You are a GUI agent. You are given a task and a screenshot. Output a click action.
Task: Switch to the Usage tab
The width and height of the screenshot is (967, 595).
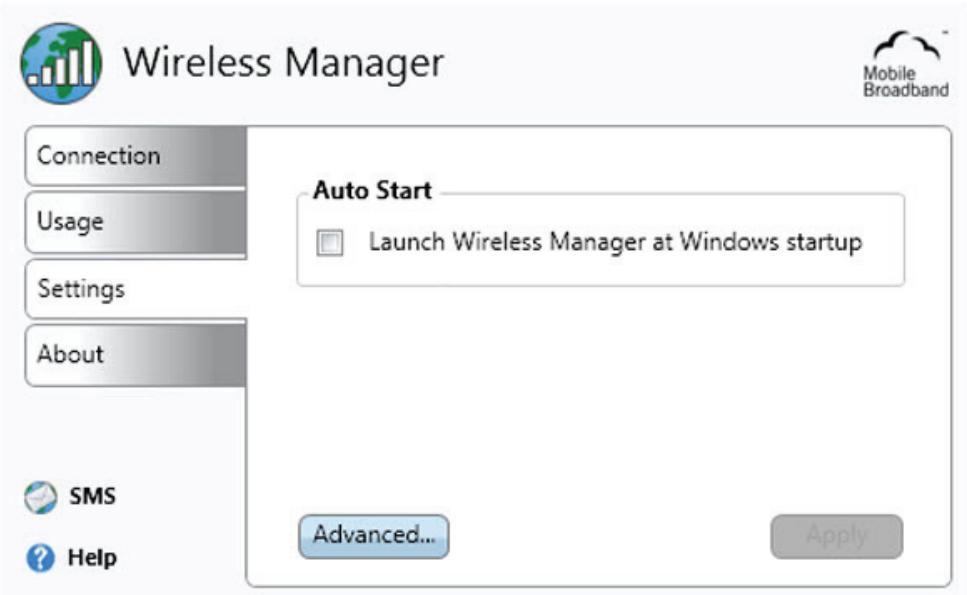pyautogui.click(x=136, y=222)
